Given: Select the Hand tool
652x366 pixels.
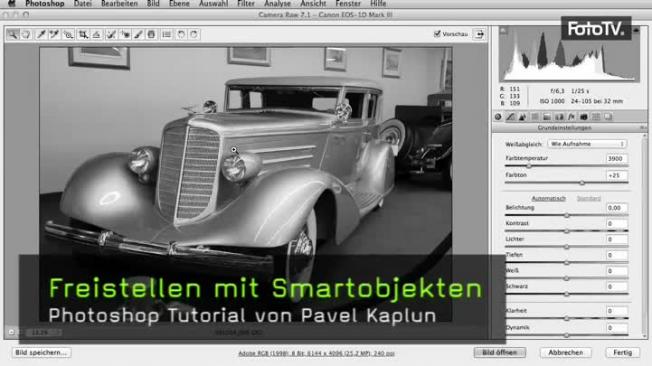Looking at the screenshot, I should pyautogui.click(x=27, y=34).
